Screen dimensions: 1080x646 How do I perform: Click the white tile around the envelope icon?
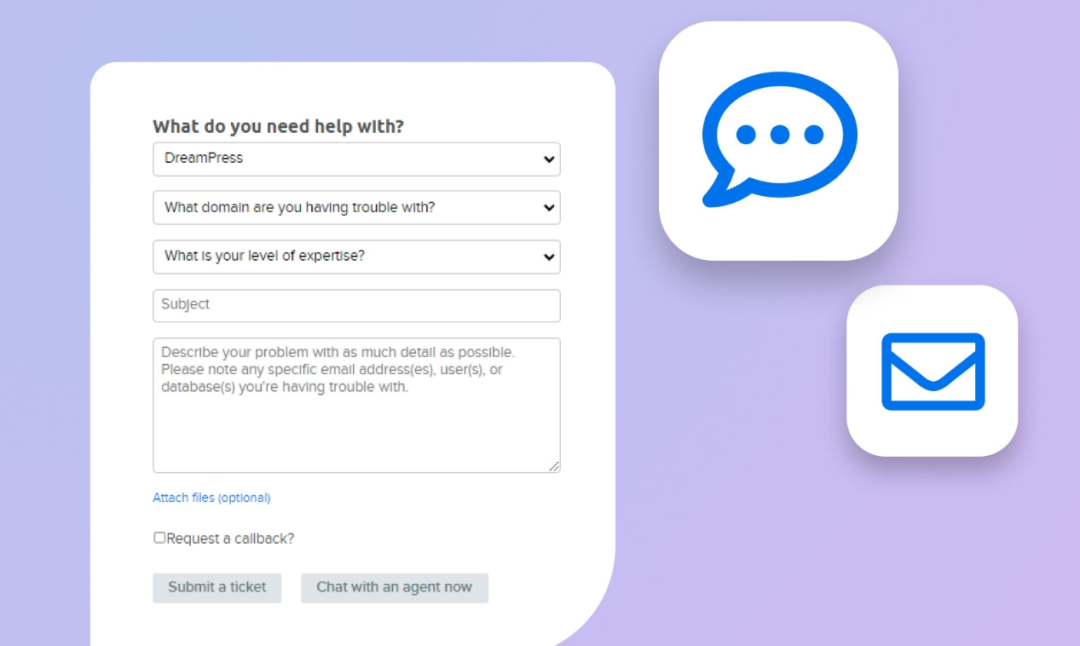pos(932,371)
